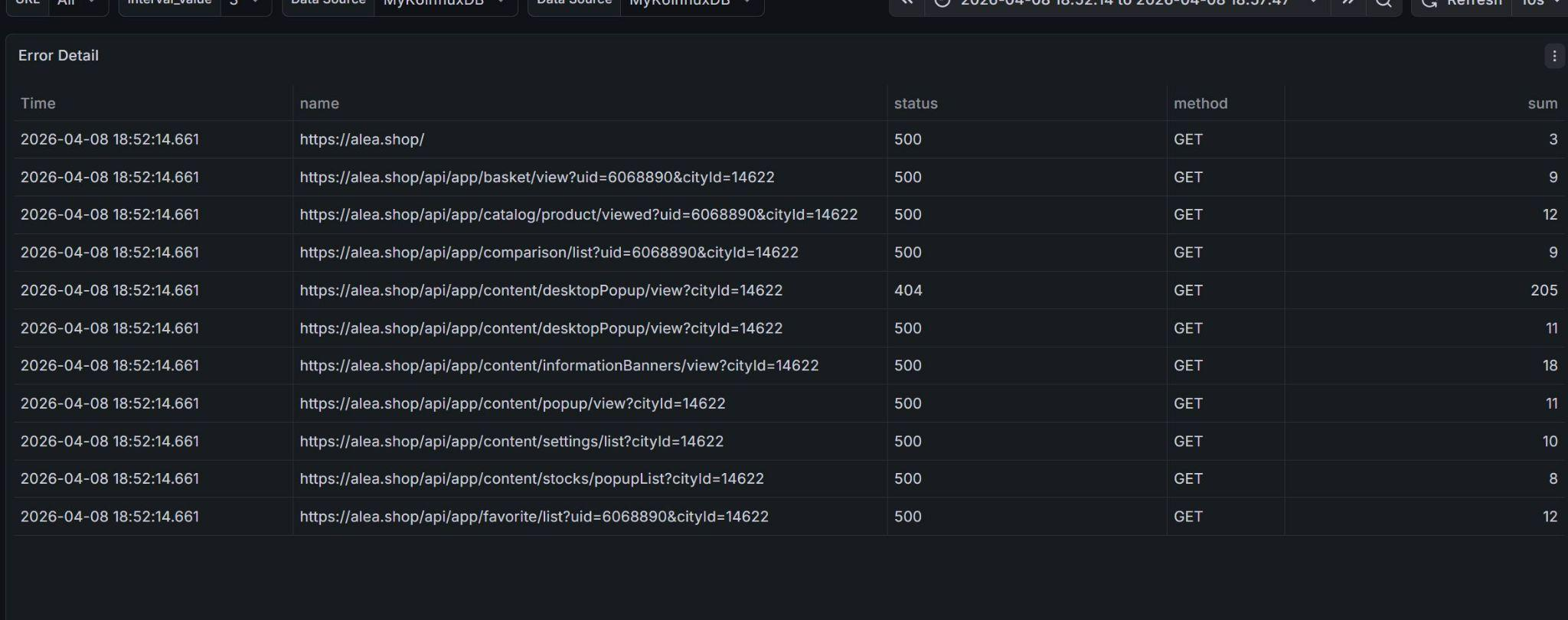Click the sum value 3 in the first row
The width and height of the screenshot is (1568, 620).
click(x=1553, y=139)
